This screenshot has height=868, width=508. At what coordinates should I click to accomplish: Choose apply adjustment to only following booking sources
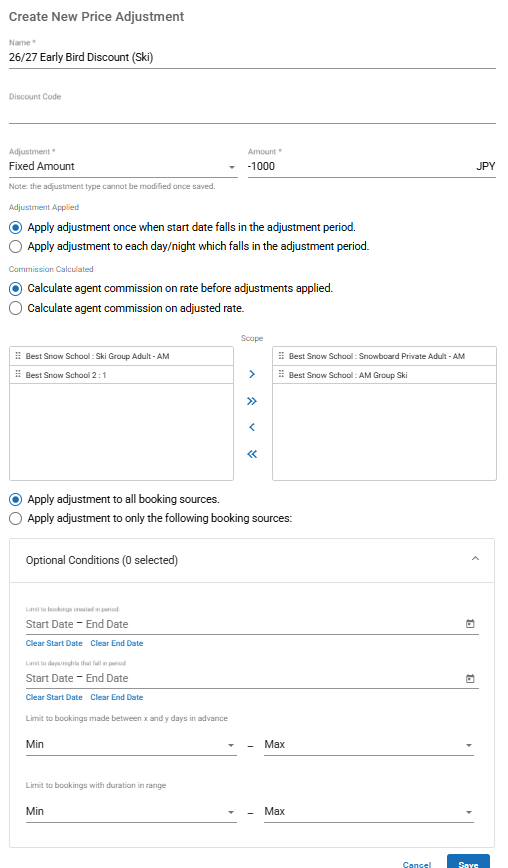(x=15, y=519)
